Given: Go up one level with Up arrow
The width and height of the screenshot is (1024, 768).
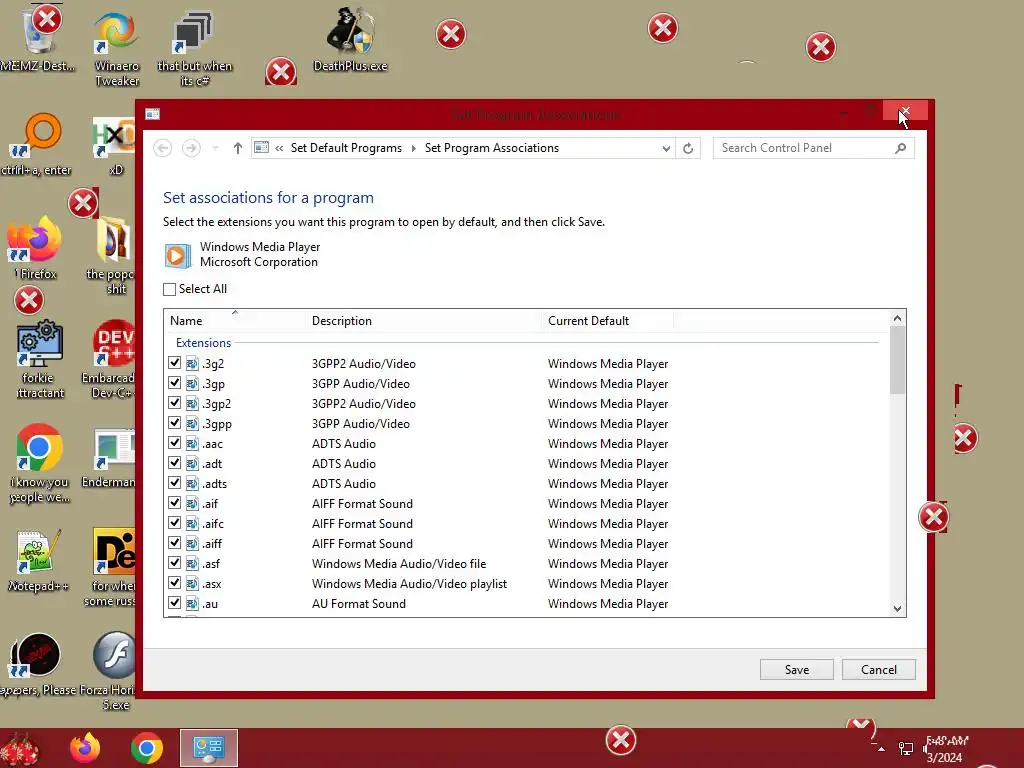Looking at the screenshot, I should click(238, 148).
